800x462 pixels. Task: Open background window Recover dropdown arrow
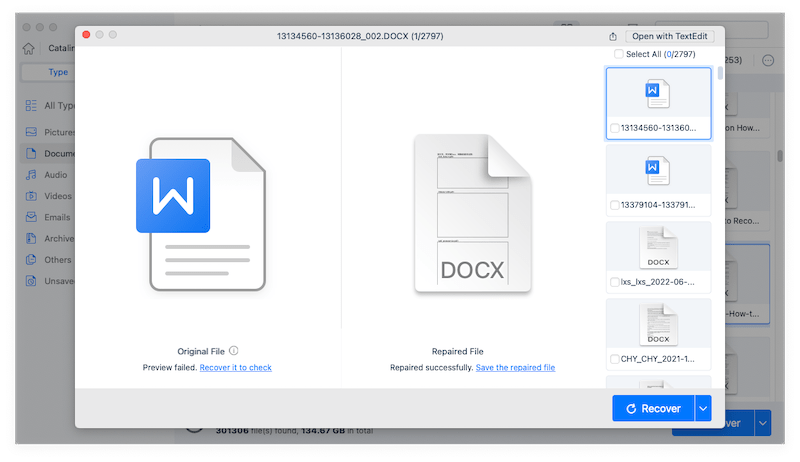[x=763, y=423]
